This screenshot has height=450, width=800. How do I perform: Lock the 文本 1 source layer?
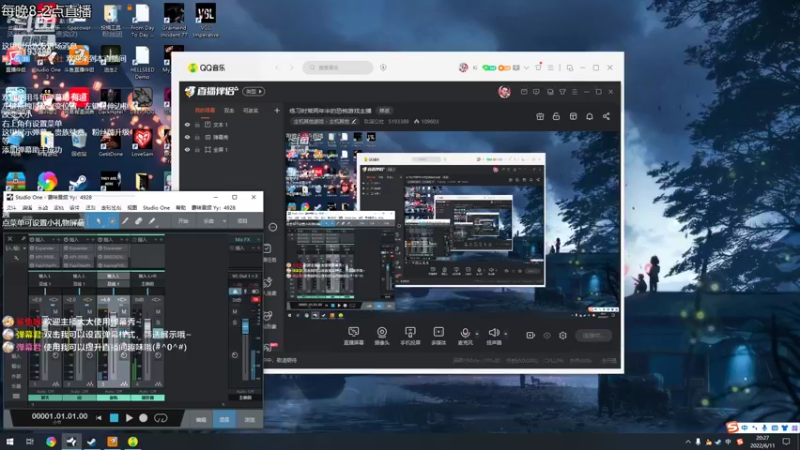pyautogui.click(x=197, y=124)
